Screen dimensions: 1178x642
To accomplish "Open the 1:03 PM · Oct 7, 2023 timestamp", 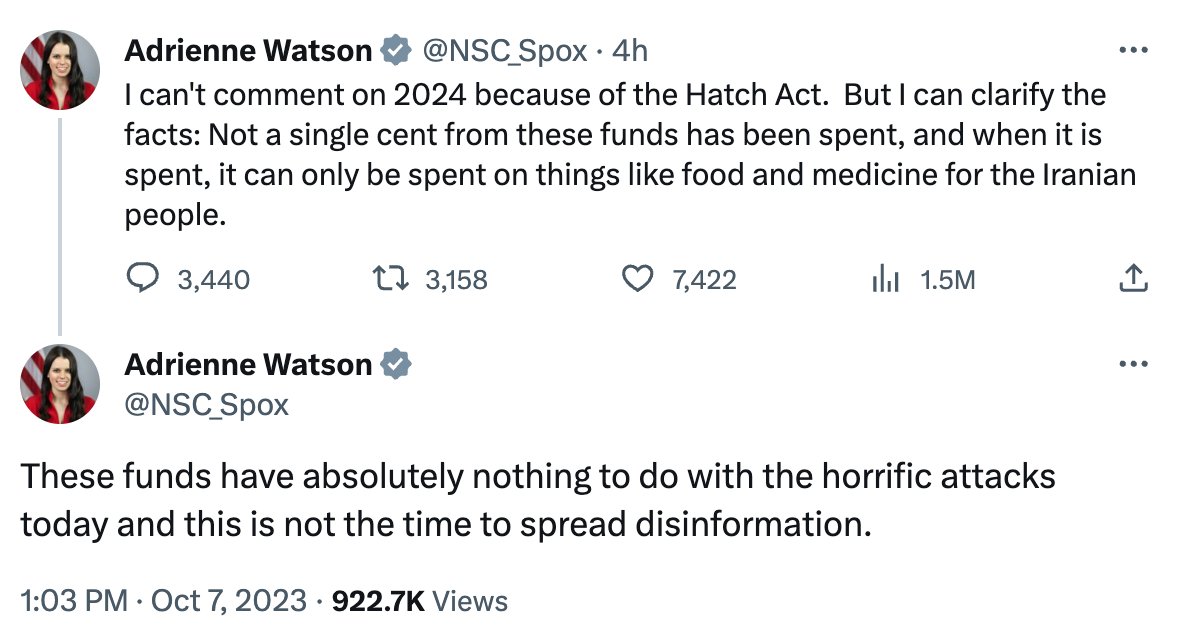I will pyautogui.click(x=164, y=601).
